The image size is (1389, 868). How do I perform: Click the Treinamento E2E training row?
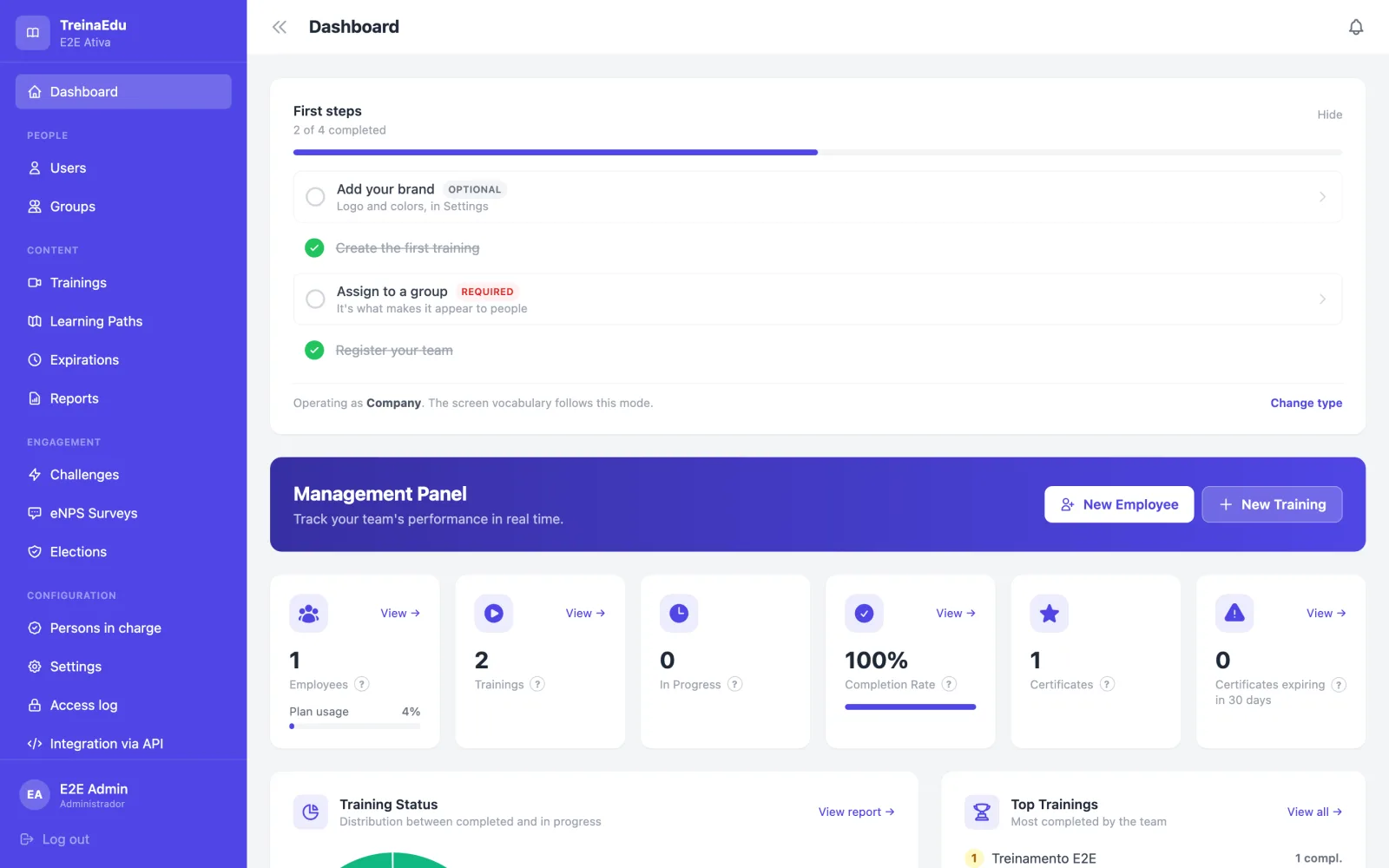click(x=1154, y=858)
